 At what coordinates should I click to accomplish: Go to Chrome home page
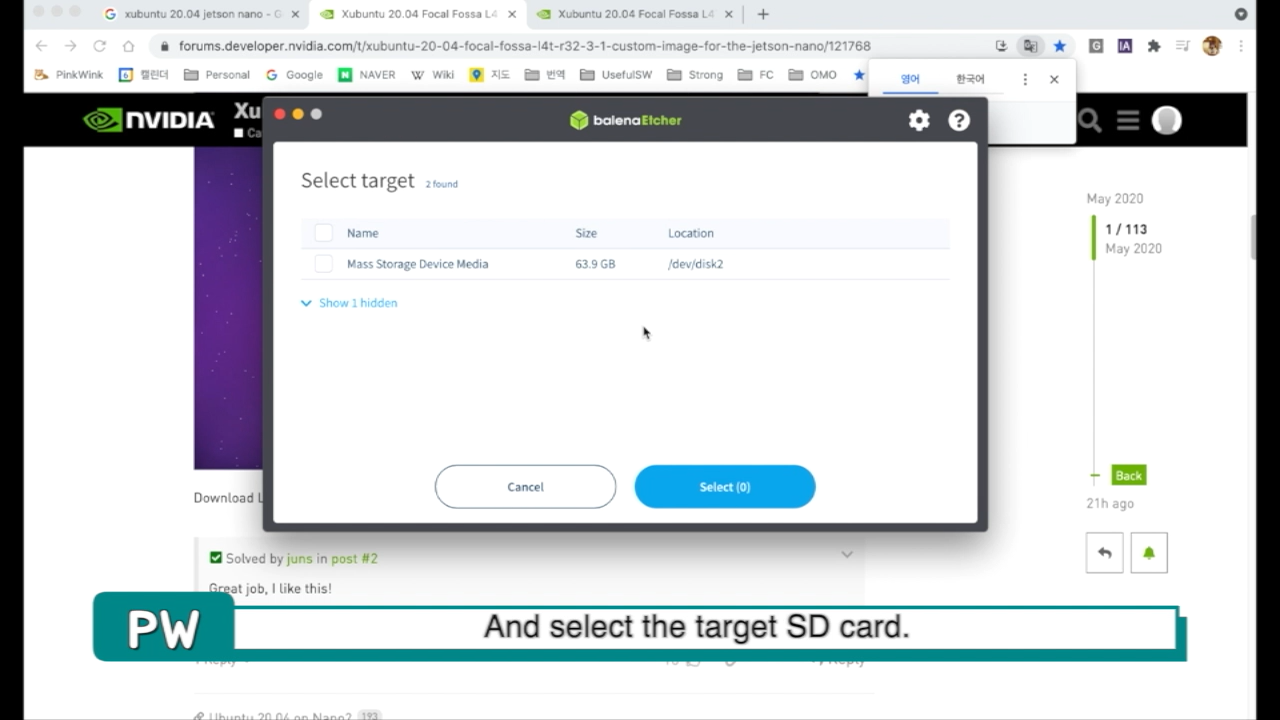pos(128,46)
